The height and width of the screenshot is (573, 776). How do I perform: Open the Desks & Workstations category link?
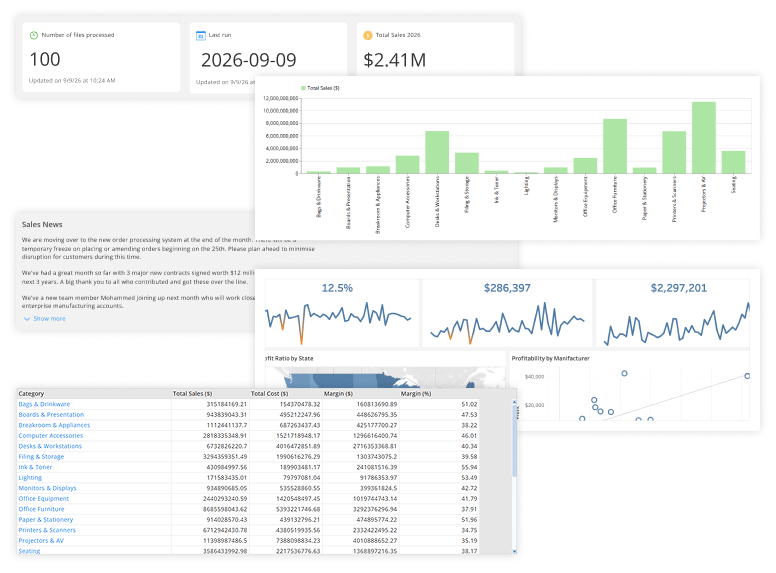coord(50,446)
